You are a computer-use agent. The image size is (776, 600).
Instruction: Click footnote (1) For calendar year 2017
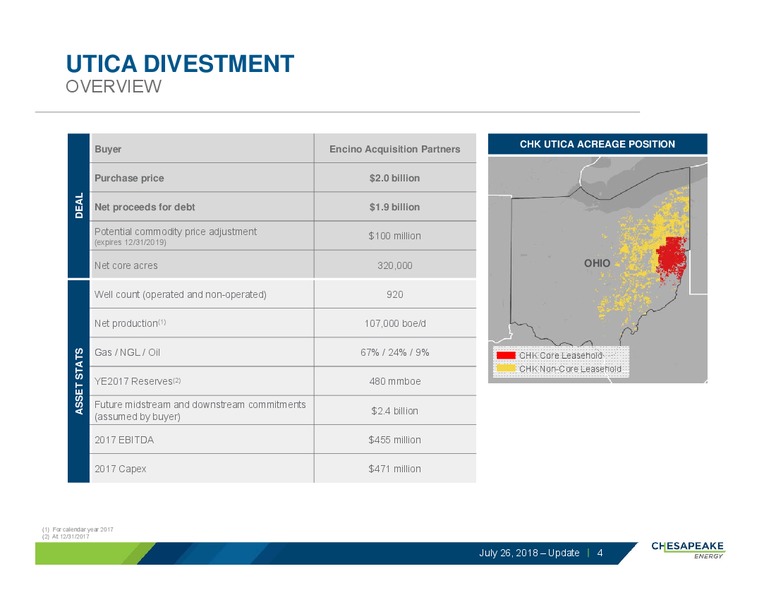tap(78, 529)
